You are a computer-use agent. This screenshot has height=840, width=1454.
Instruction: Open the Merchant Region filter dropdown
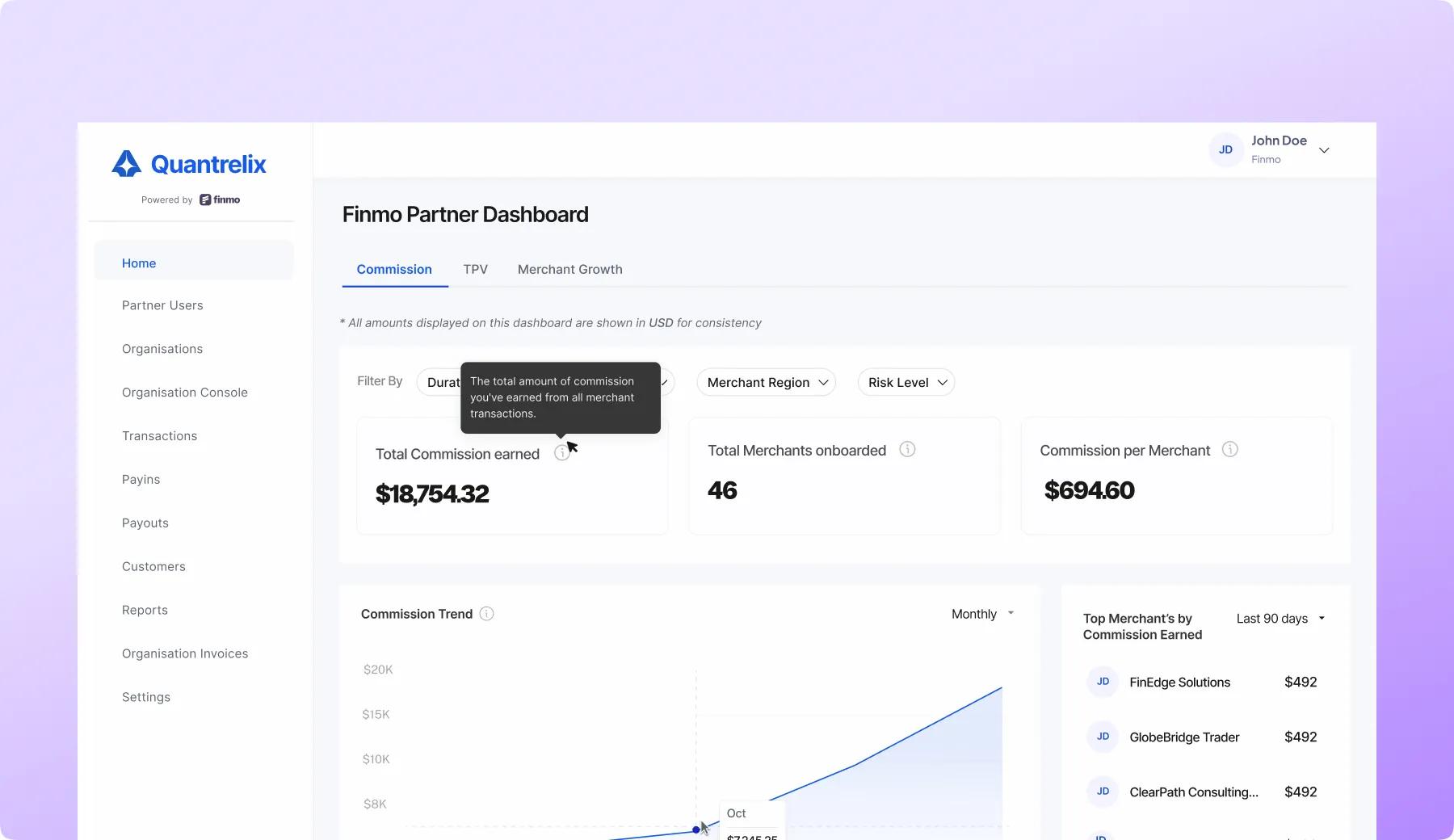tap(766, 383)
